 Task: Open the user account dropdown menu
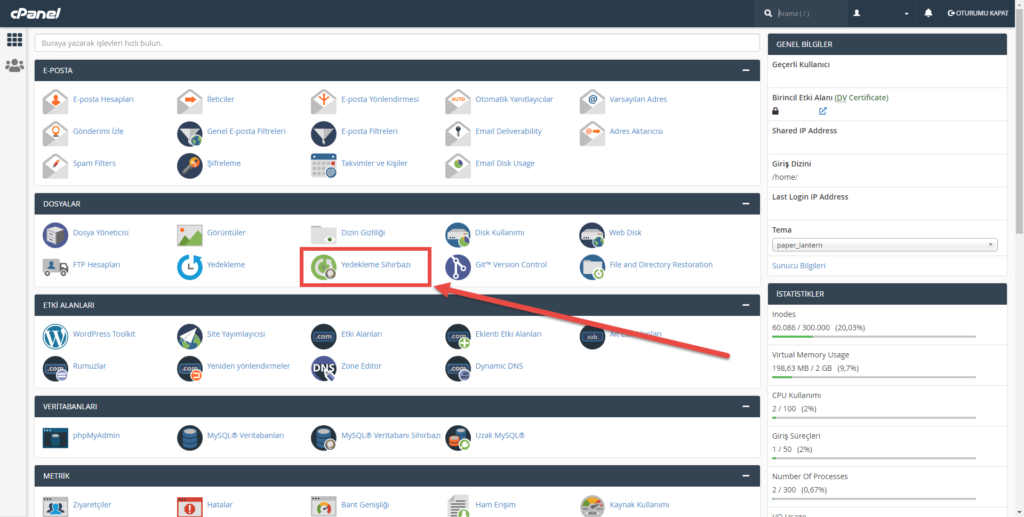[881, 13]
